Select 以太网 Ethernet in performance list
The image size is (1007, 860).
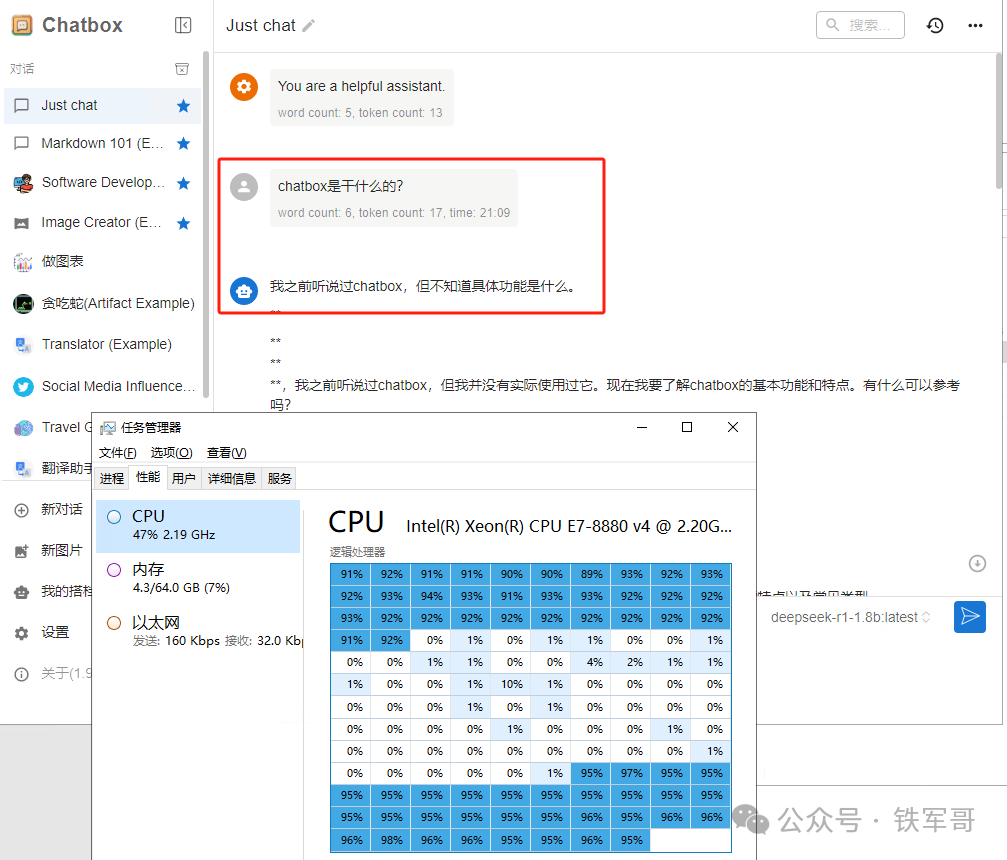pyautogui.click(x=198, y=631)
